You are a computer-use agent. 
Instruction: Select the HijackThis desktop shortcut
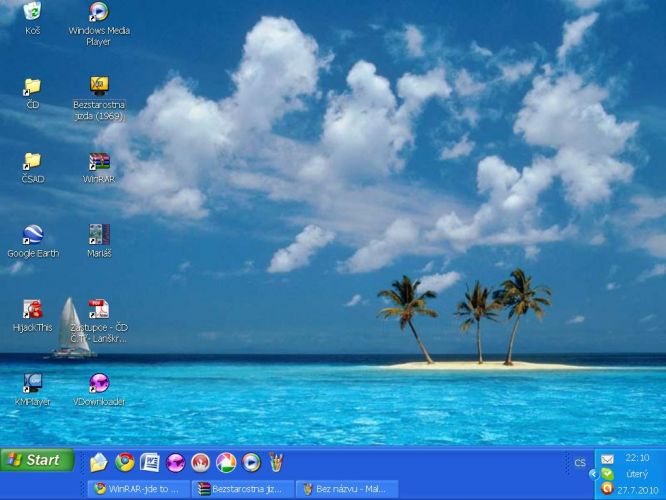coord(32,316)
